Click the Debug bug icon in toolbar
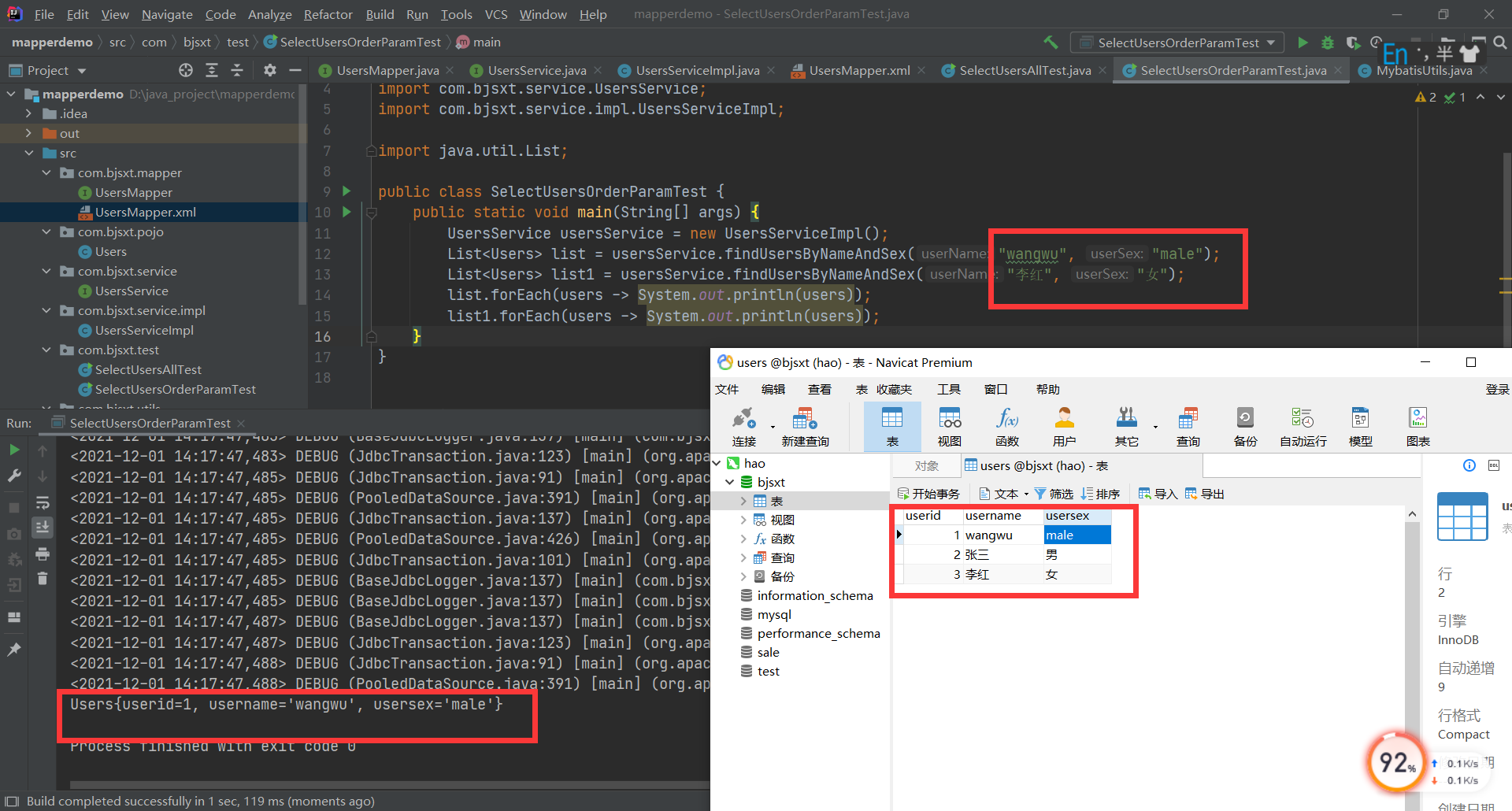Screen dimensions: 1512x811 1328,43
